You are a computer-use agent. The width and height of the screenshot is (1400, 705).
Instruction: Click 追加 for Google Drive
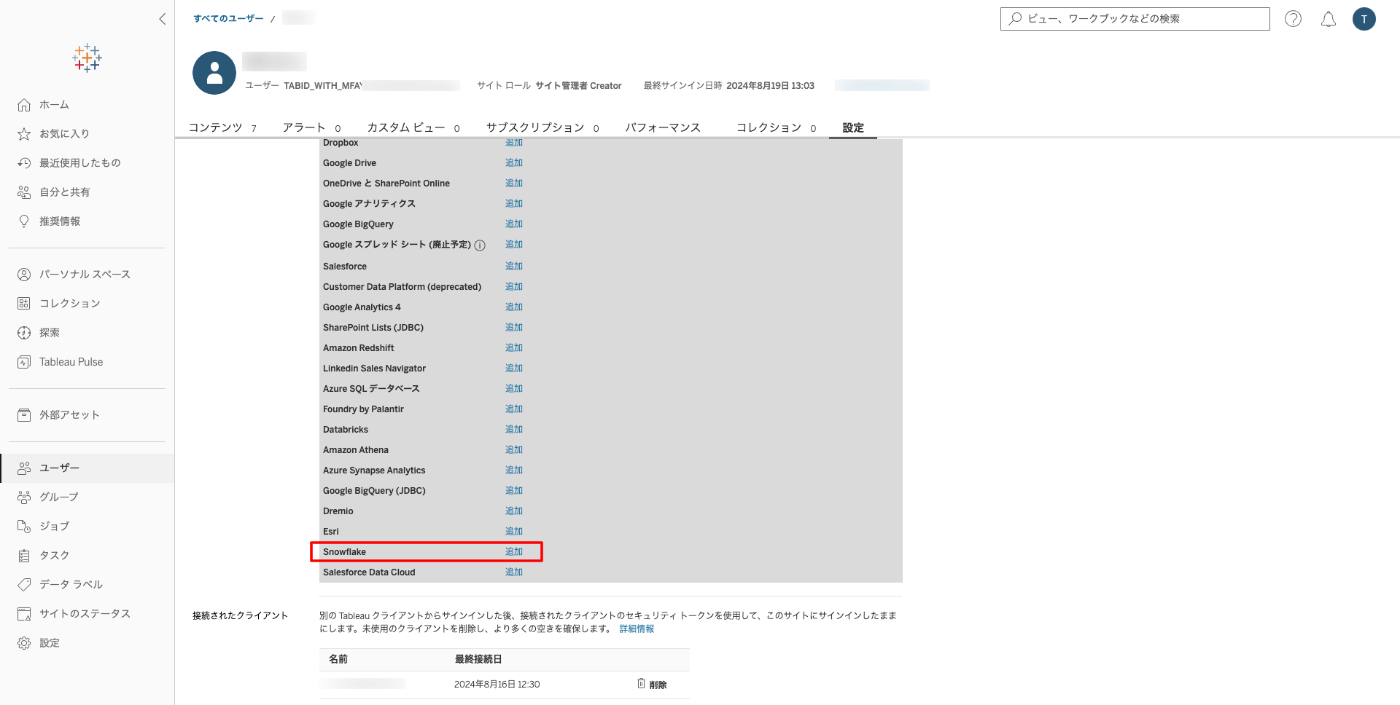(514, 163)
